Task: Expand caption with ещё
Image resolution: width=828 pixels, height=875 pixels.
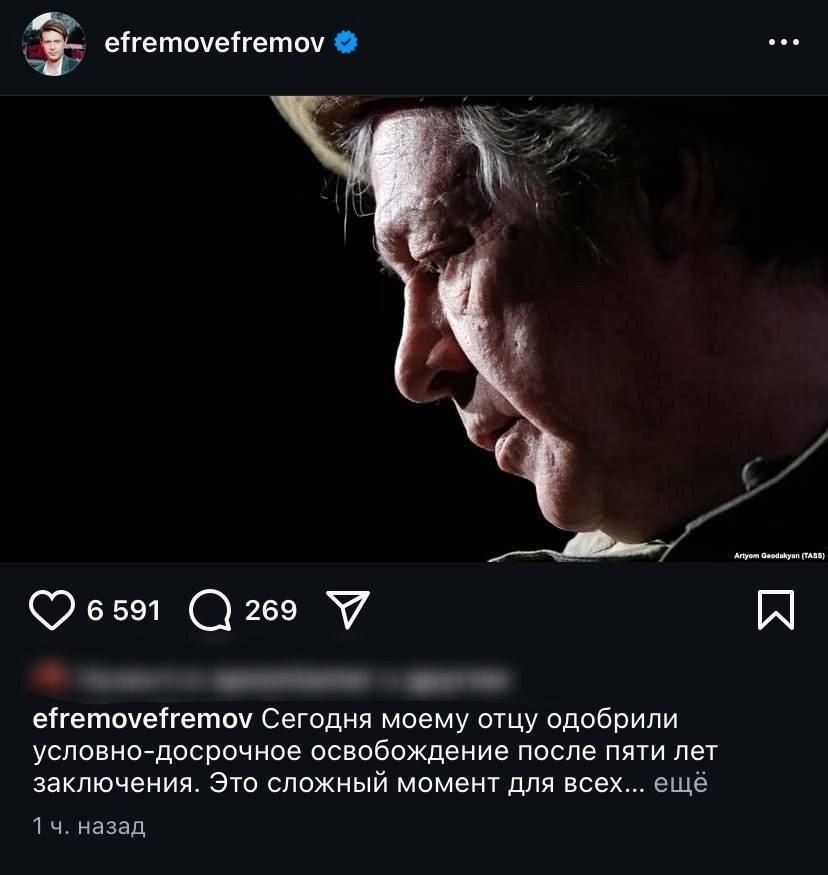Action: (681, 783)
